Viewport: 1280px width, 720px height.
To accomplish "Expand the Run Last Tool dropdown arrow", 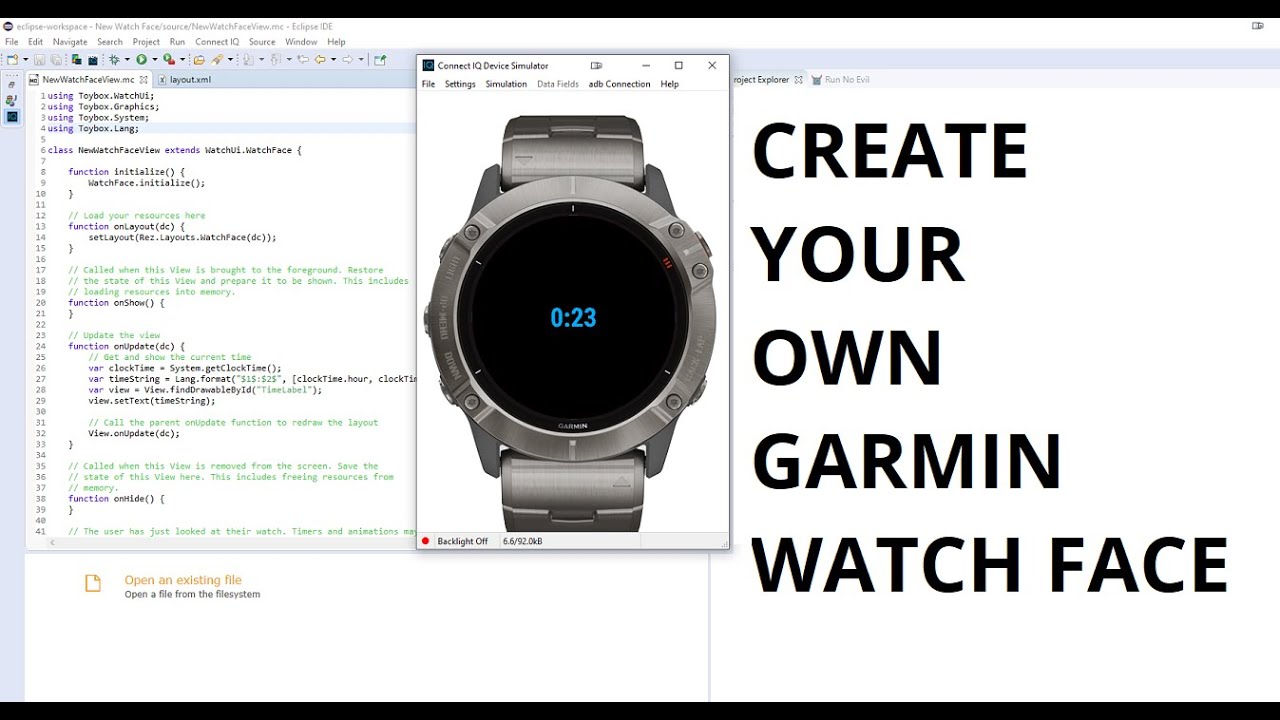I will click(183, 59).
